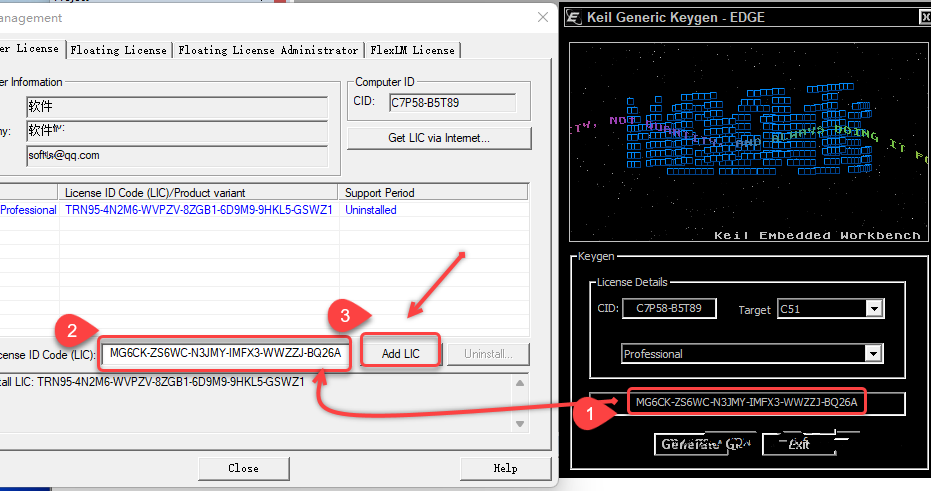Open the Floating License Administrator tab
This screenshot has height=491, width=931.
tap(268, 50)
